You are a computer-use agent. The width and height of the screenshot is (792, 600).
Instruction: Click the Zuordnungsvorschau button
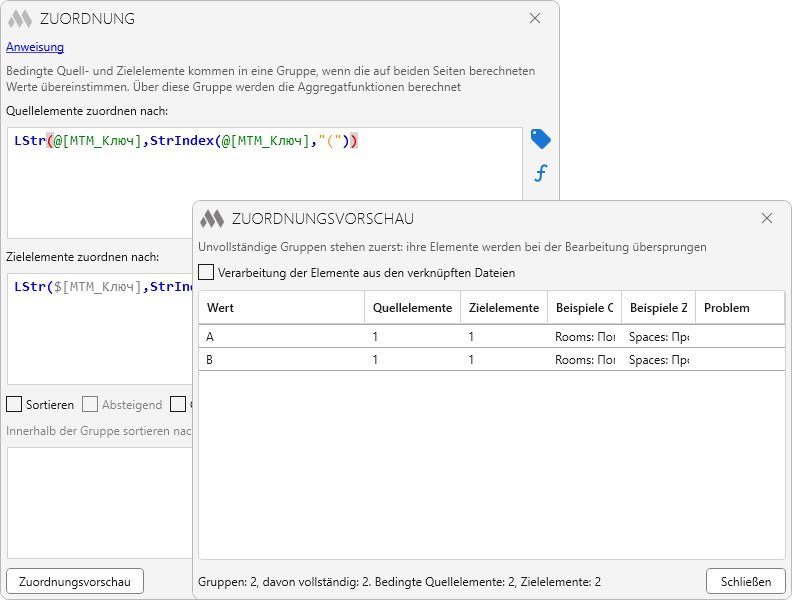[x=75, y=581]
